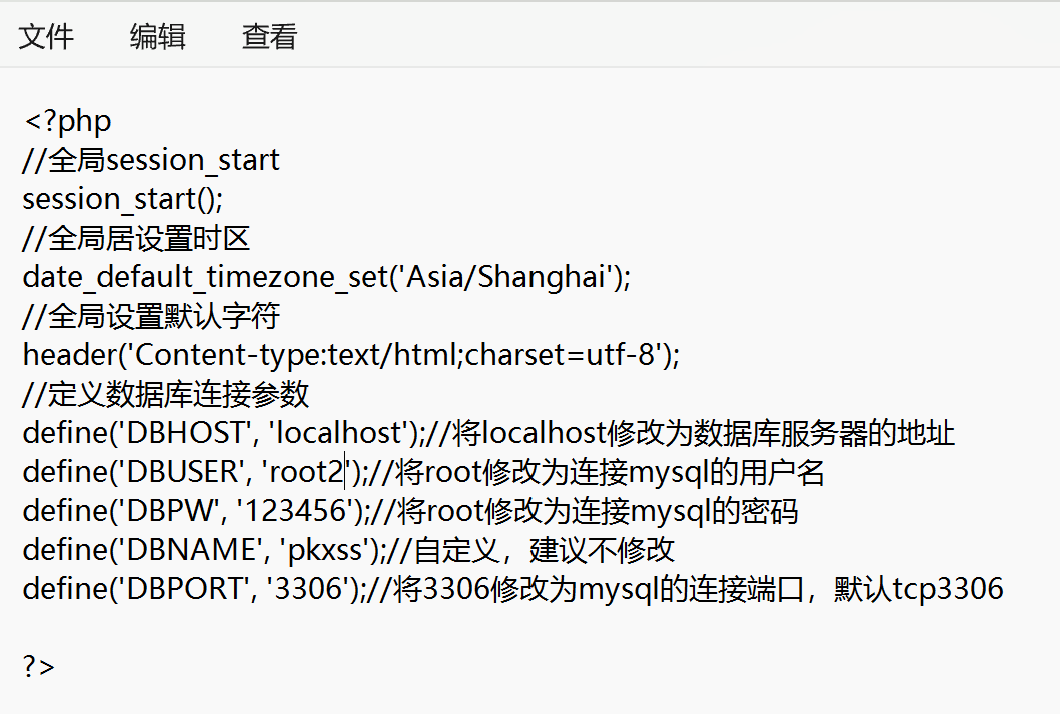Click the '?>' PHP closing tag

[x=39, y=667]
